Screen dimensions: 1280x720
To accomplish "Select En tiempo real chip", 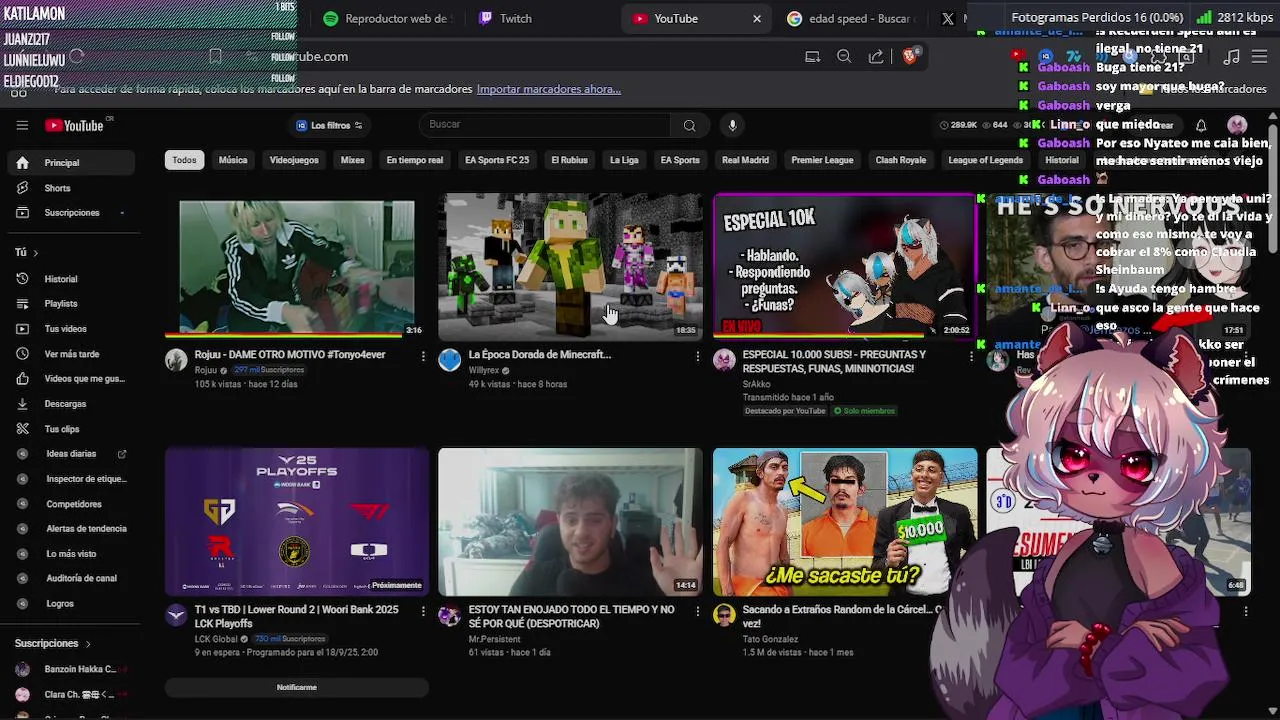I will pyautogui.click(x=414, y=160).
